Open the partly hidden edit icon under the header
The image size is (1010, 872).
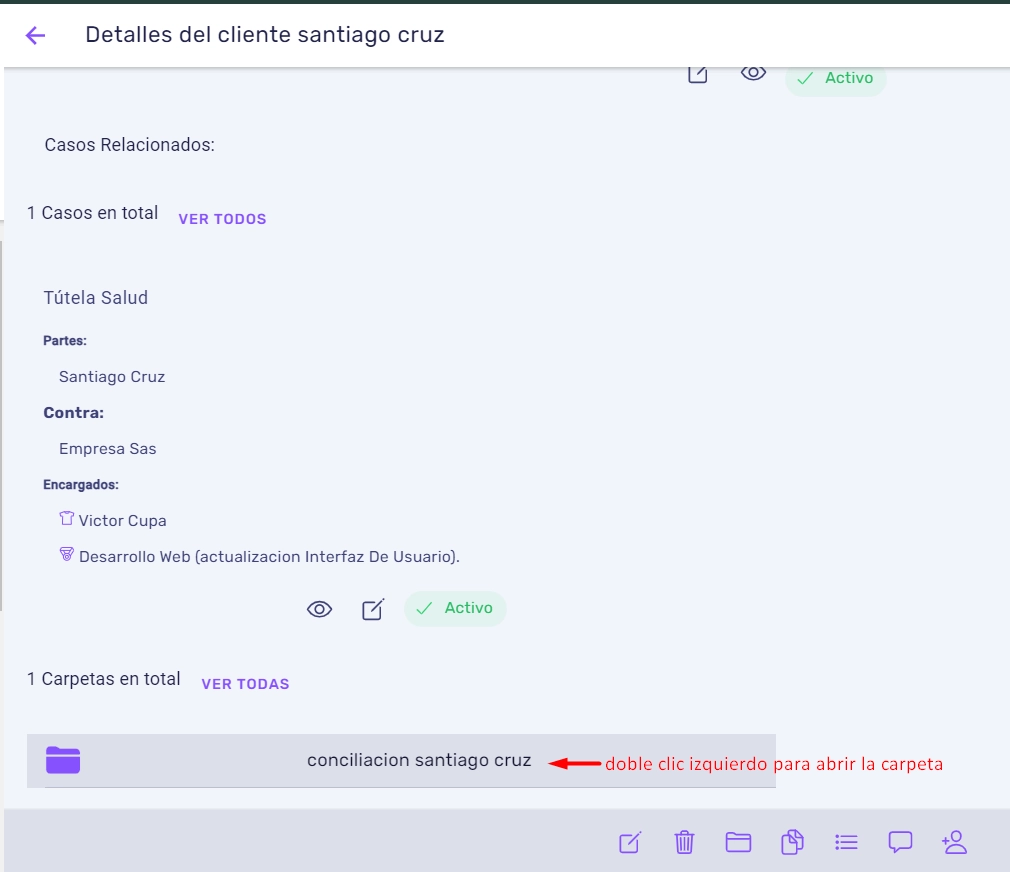coord(698,75)
